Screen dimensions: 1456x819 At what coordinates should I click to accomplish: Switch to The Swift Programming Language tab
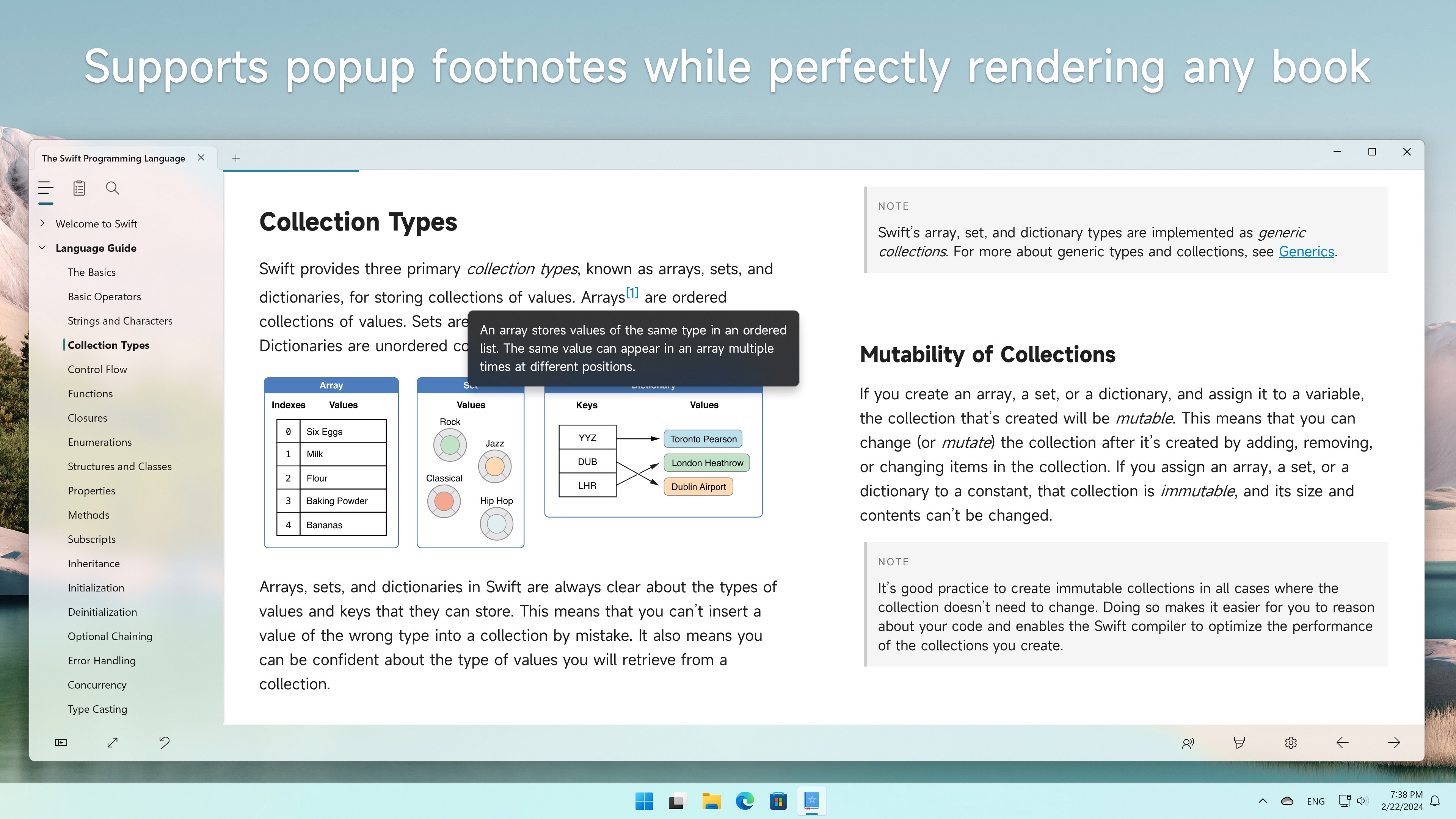point(114,158)
